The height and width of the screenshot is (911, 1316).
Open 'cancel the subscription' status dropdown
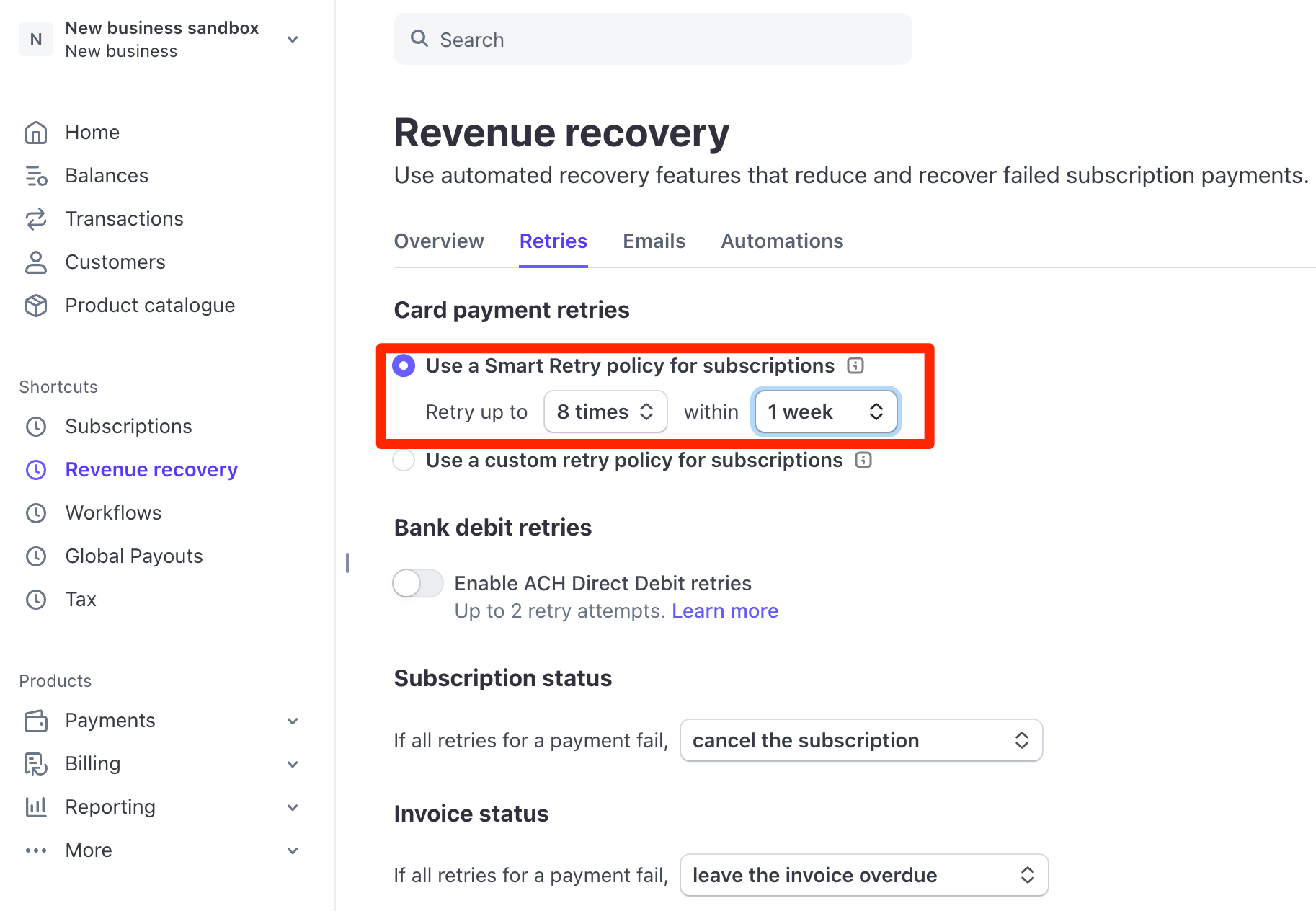click(861, 740)
